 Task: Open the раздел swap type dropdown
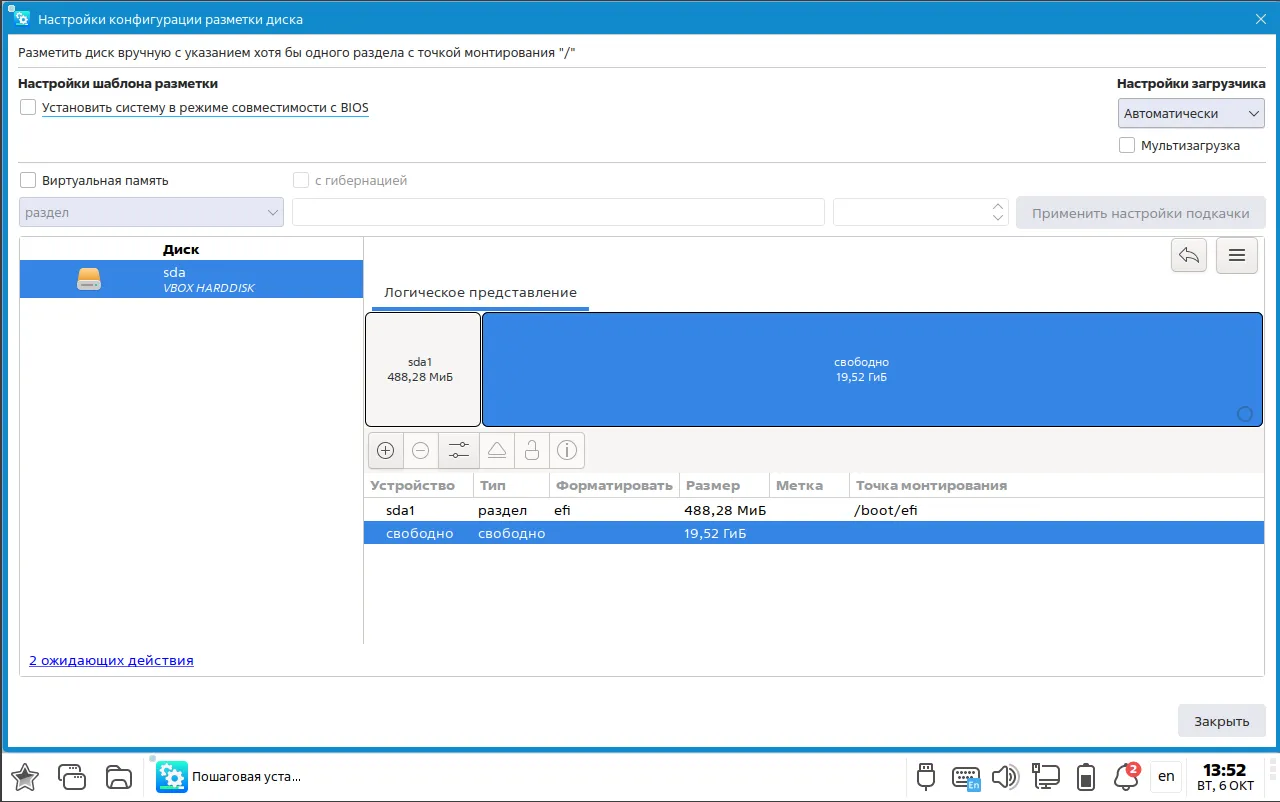coord(151,212)
